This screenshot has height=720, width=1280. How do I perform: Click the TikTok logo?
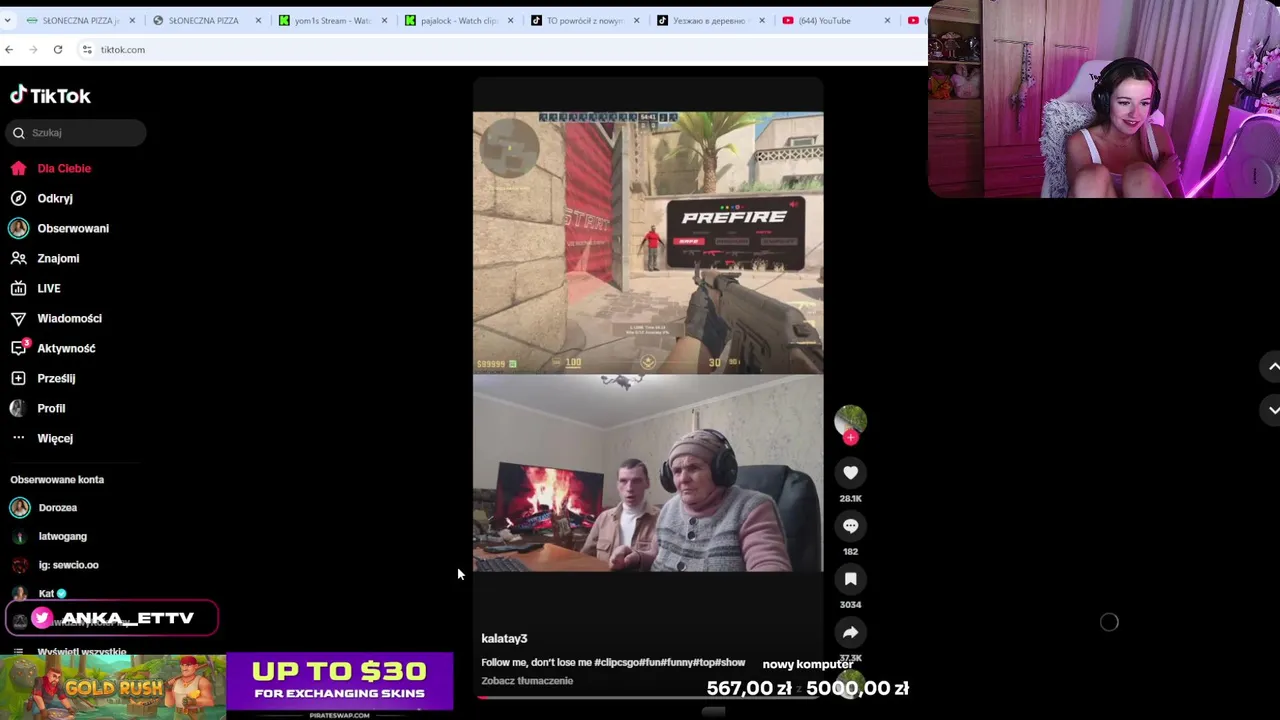(x=50, y=95)
